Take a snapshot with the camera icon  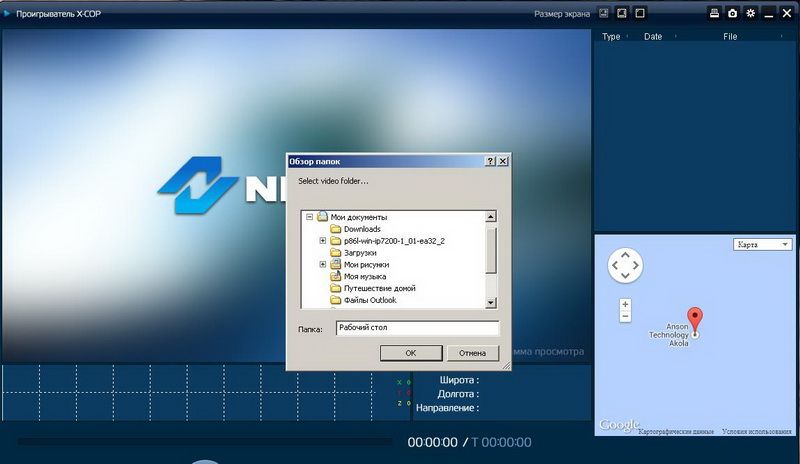pos(732,13)
